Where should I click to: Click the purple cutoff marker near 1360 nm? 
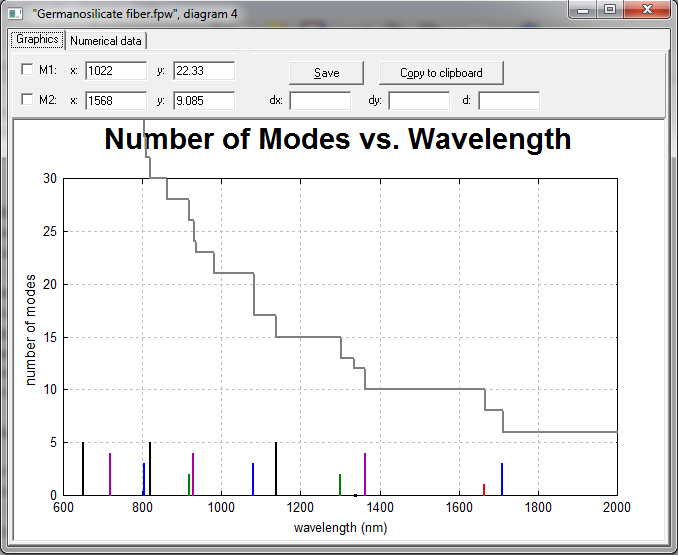(365, 474)
